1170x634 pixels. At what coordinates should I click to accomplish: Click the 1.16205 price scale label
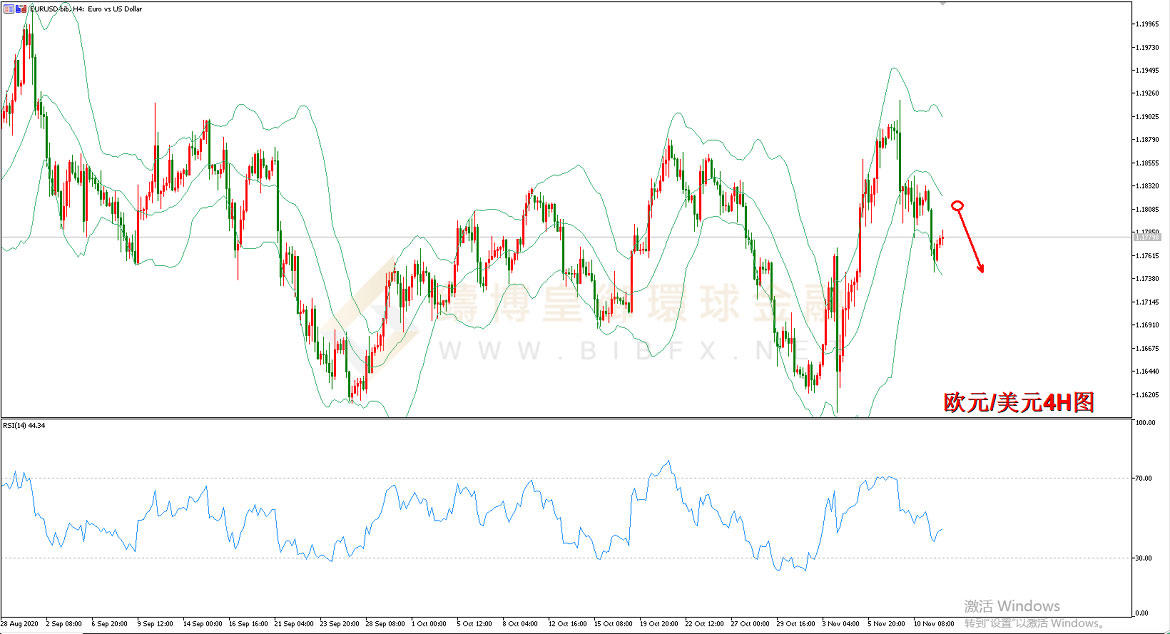point(1148,395)
